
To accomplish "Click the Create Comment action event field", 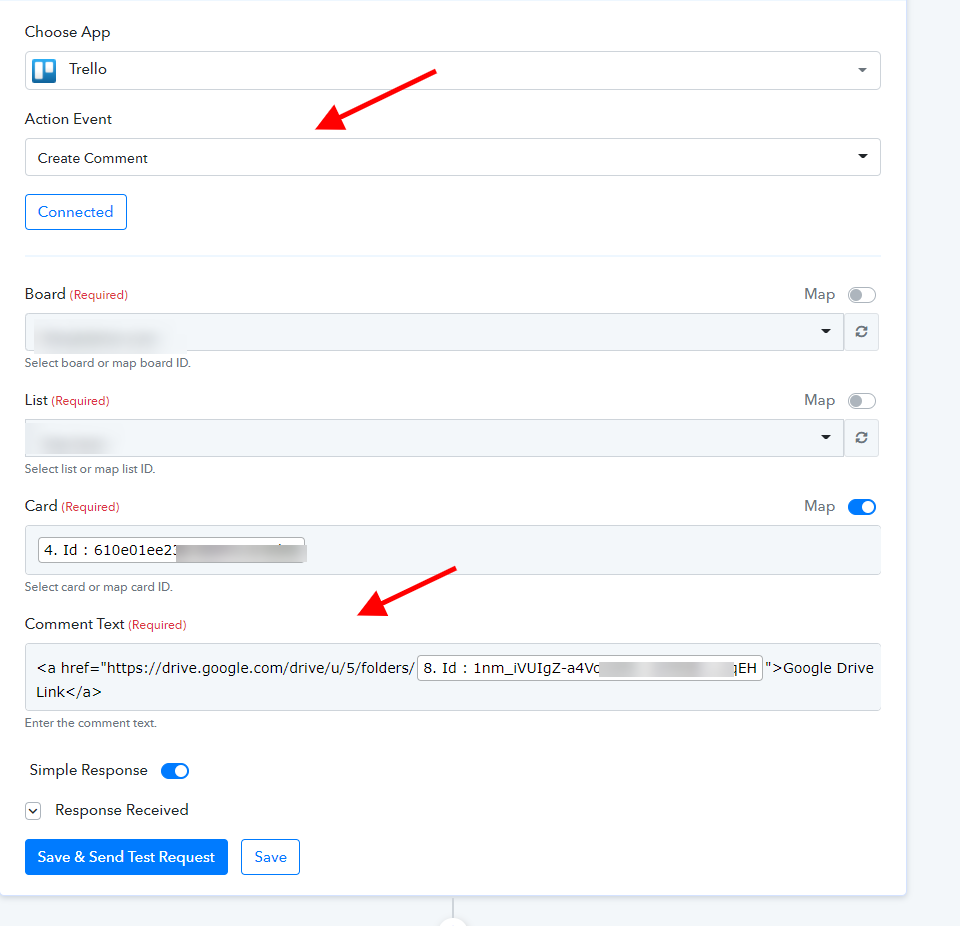I will tap(452, 157).
